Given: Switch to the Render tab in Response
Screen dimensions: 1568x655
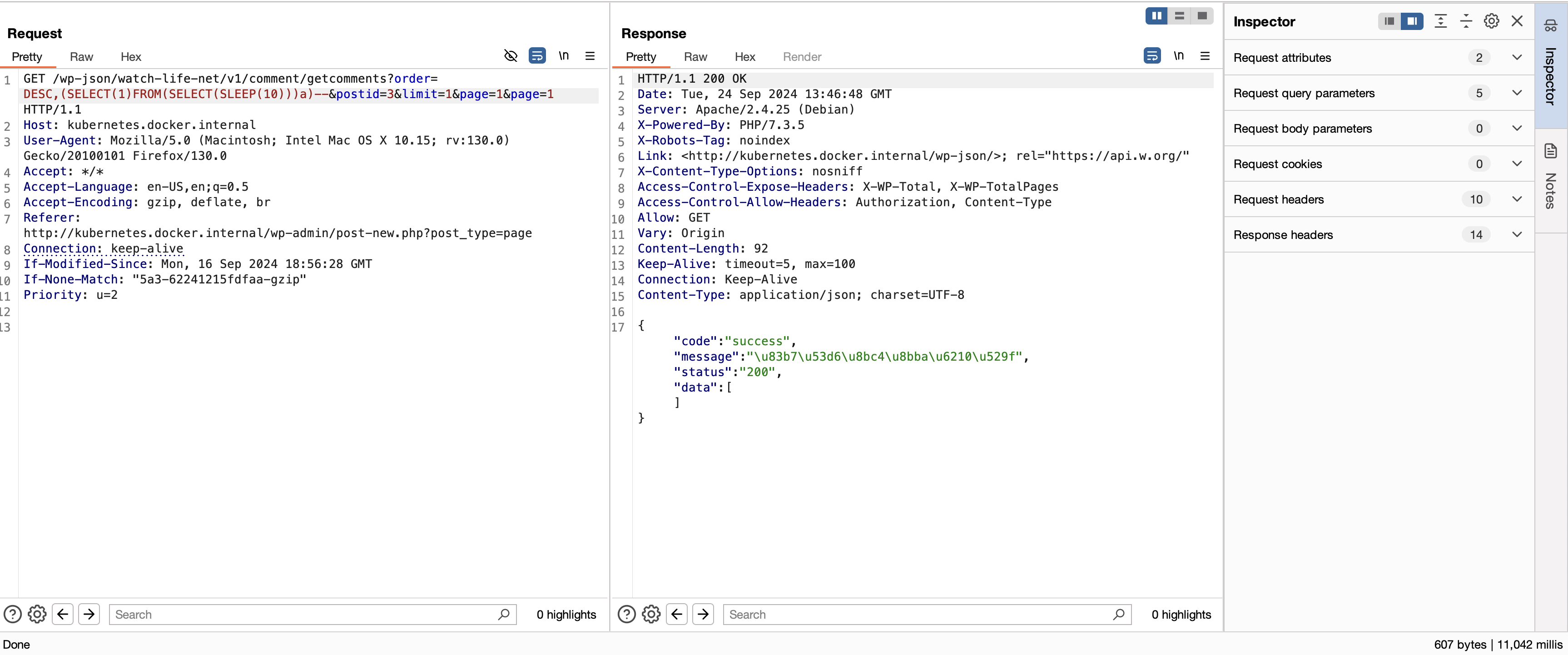Looking at the screenshot, I should [802, 57].
